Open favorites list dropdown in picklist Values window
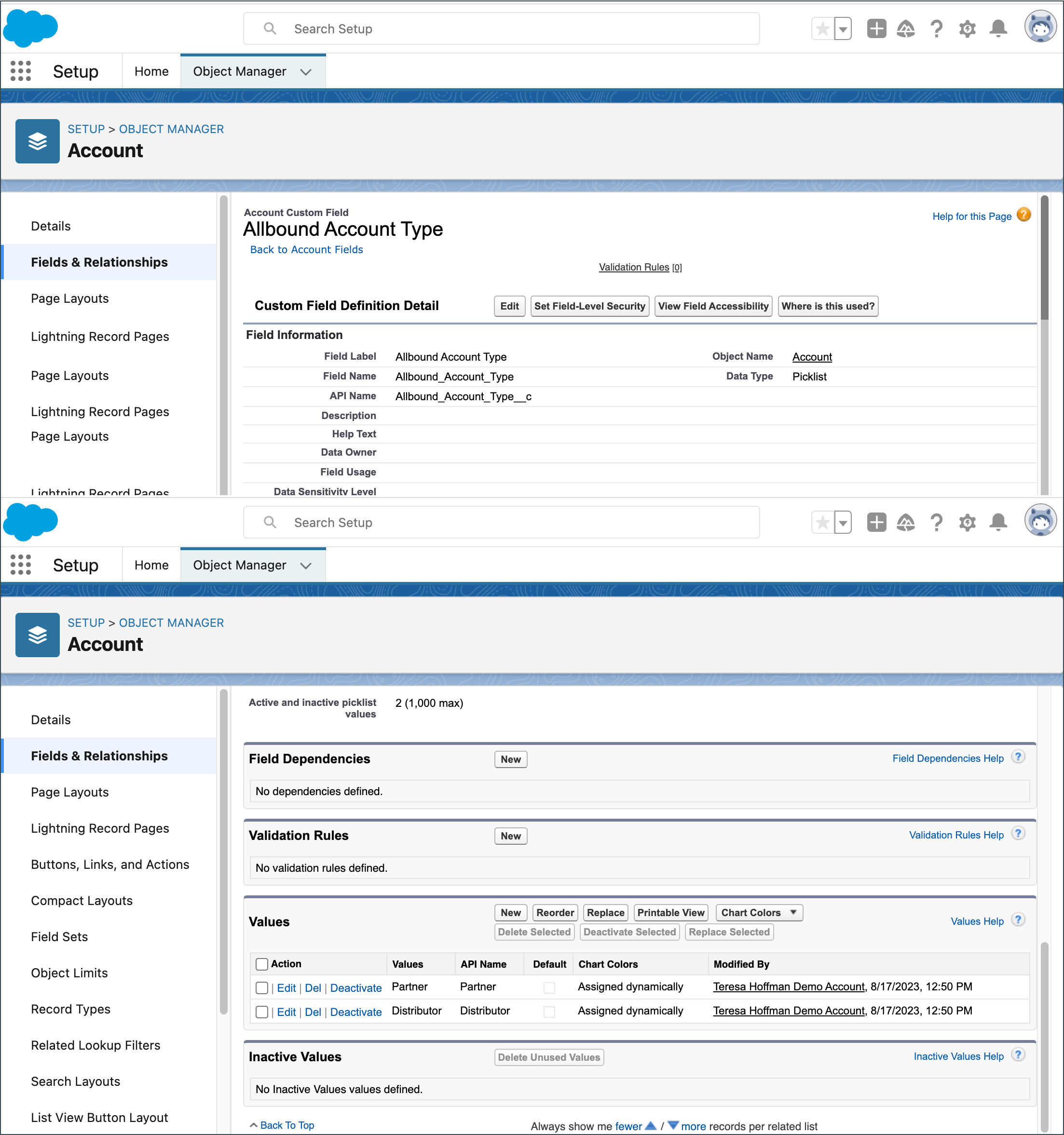Screen dimensions: 1064x1135 point(843,522)
